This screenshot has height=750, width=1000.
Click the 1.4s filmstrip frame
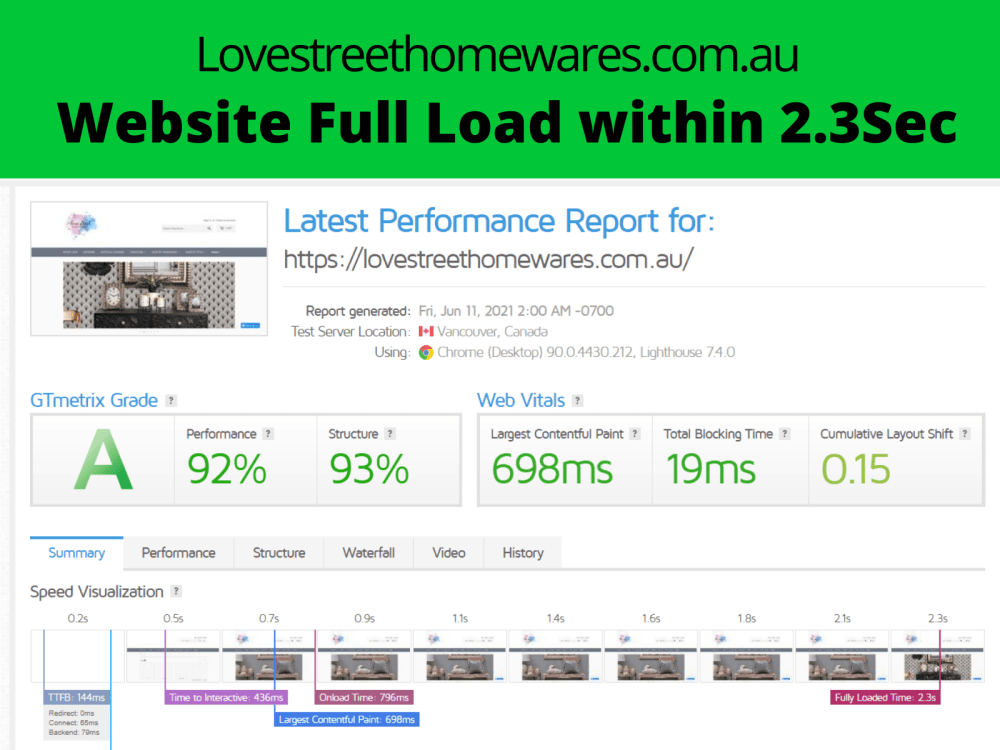point(555,656)
